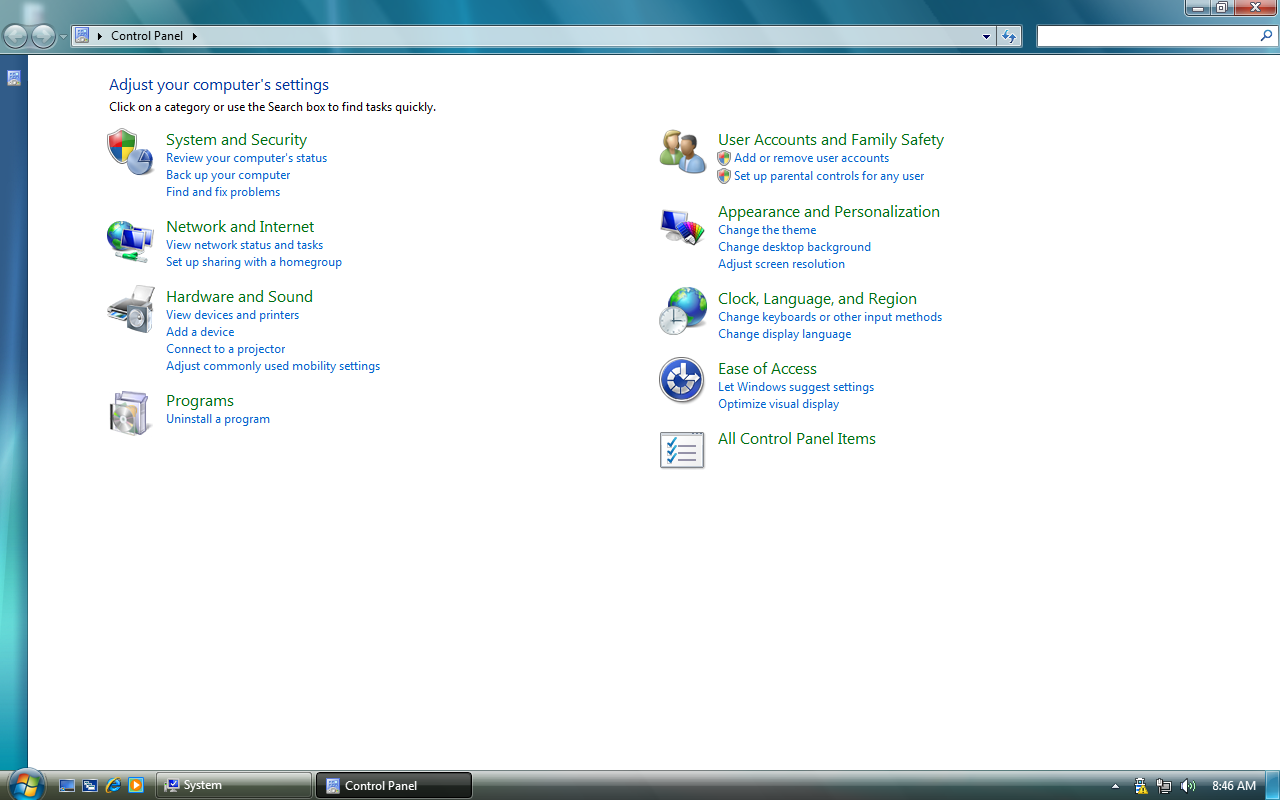Click View network status and tasks

pos(244,245)
